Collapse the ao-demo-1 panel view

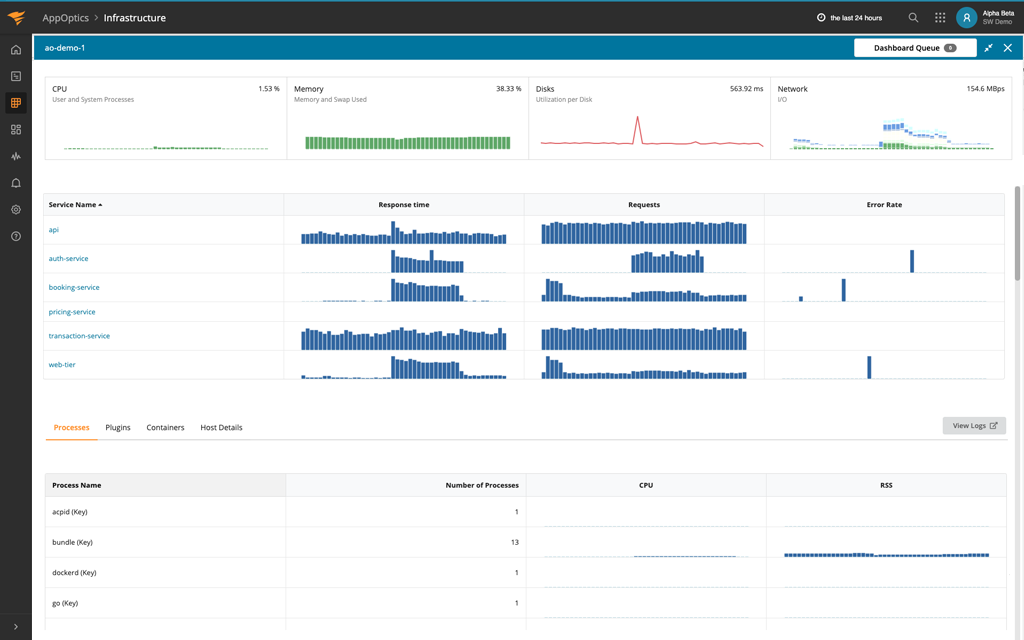click(x=989, y=48)
